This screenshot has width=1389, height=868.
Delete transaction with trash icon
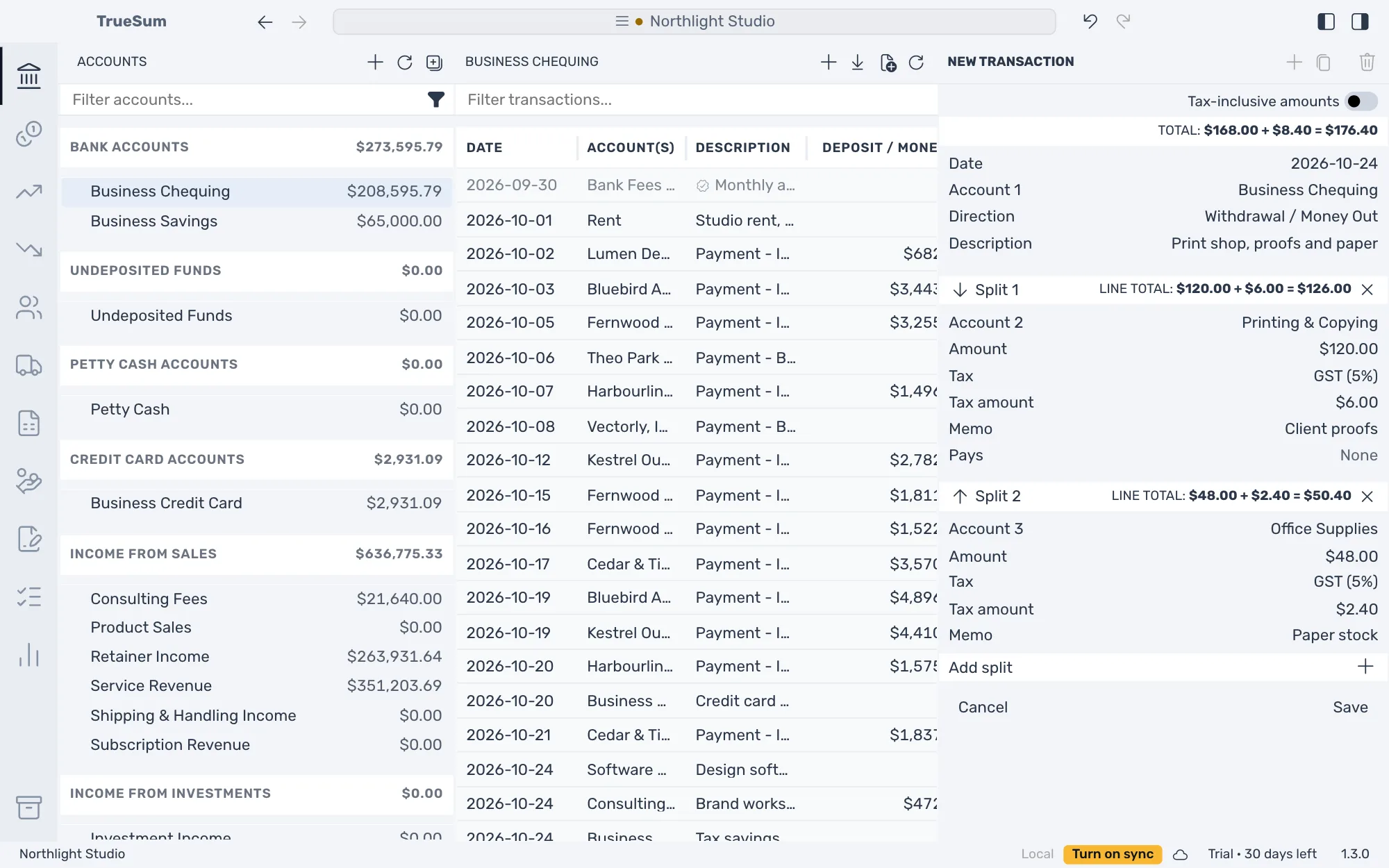coord(1367,62)
